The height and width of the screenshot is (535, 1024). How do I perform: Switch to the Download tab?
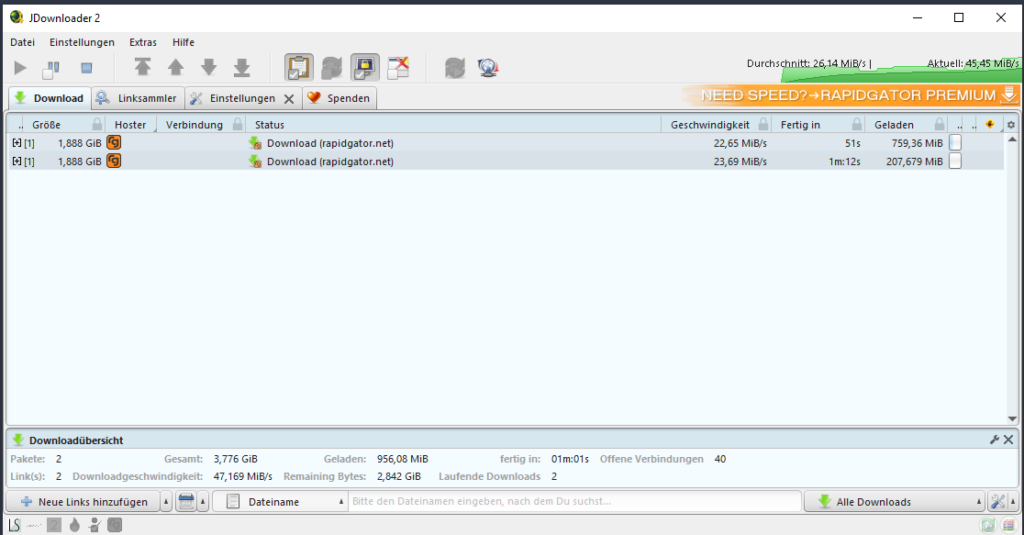tap(50, 98)
